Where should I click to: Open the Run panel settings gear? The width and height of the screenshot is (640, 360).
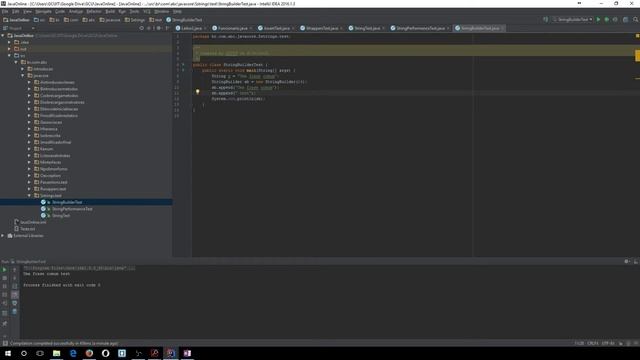pyautogui.click(x=627, y=262)
